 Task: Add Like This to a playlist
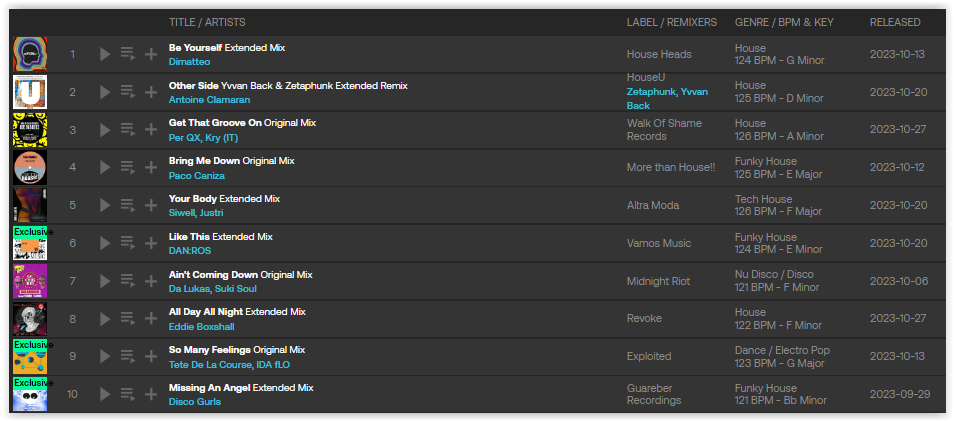pos(151,243)
